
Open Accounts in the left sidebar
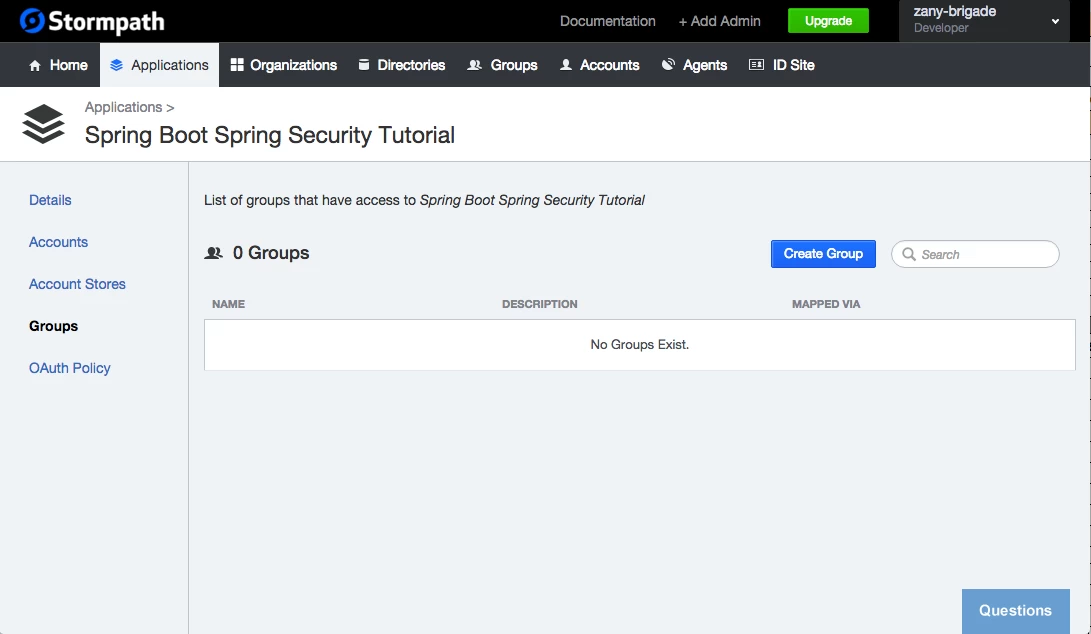(x=58, y=242)
